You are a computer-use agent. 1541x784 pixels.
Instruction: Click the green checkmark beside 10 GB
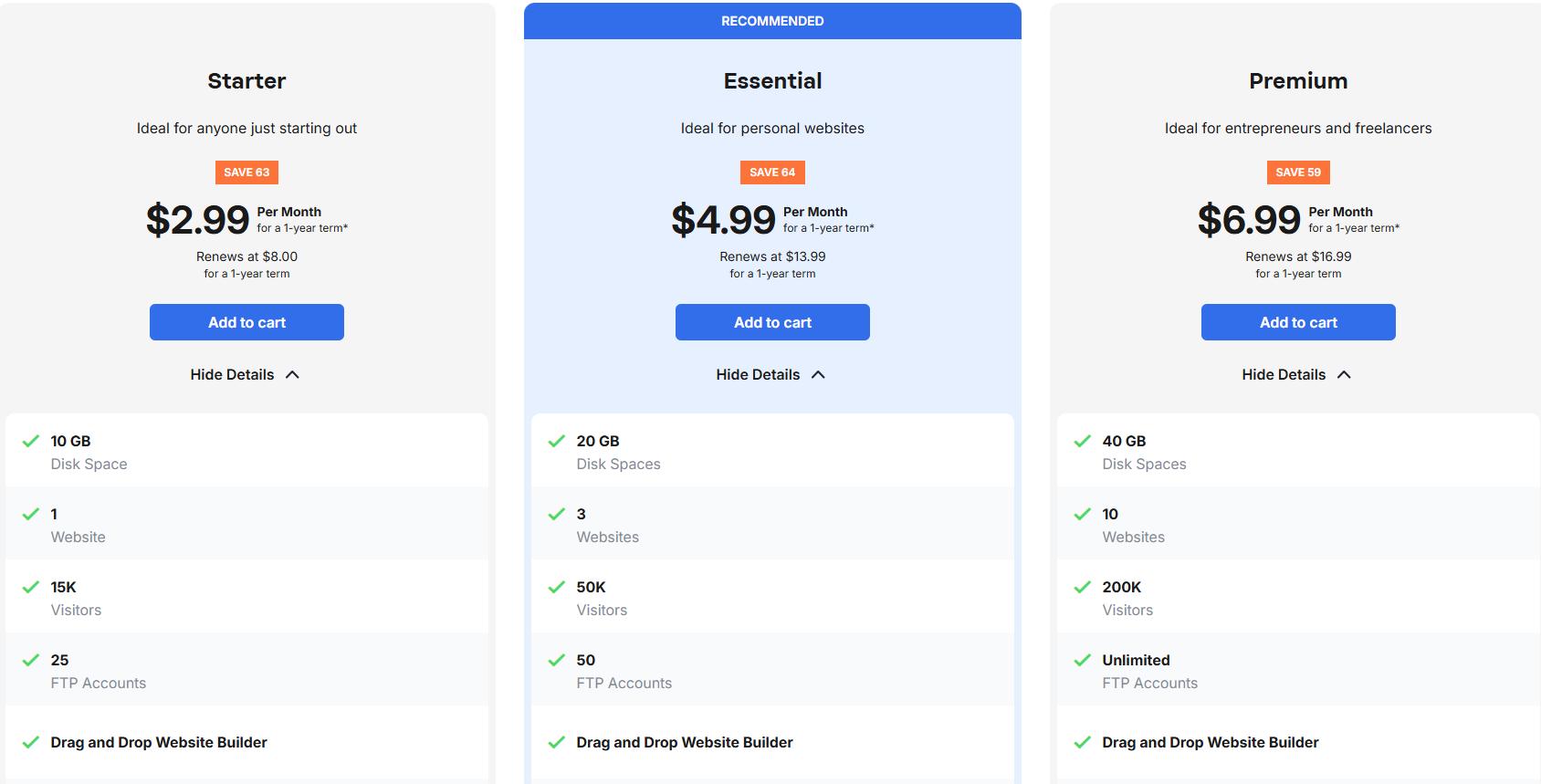pos(31,441)
